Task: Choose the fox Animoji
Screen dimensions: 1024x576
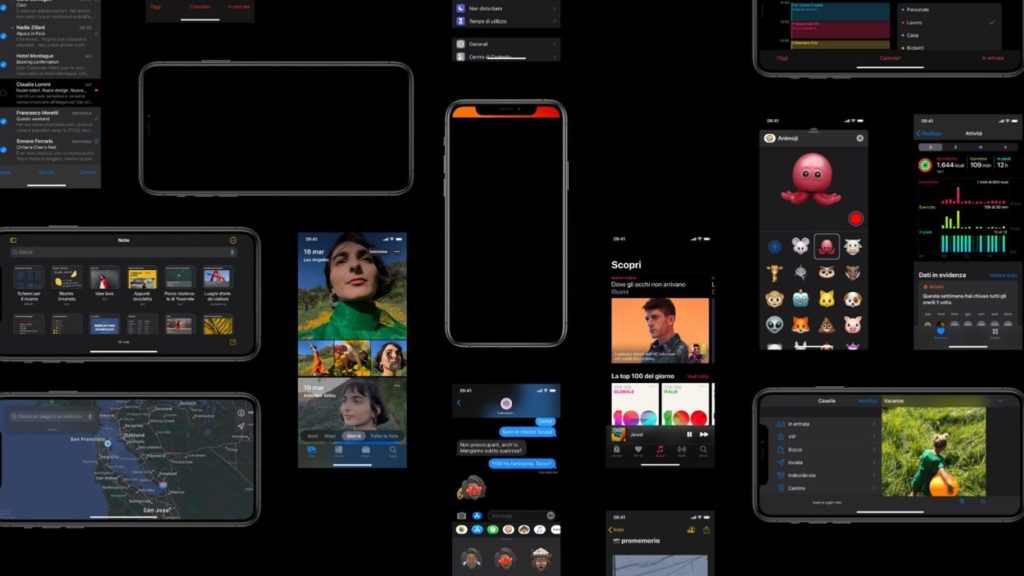Action: point(801,325)
